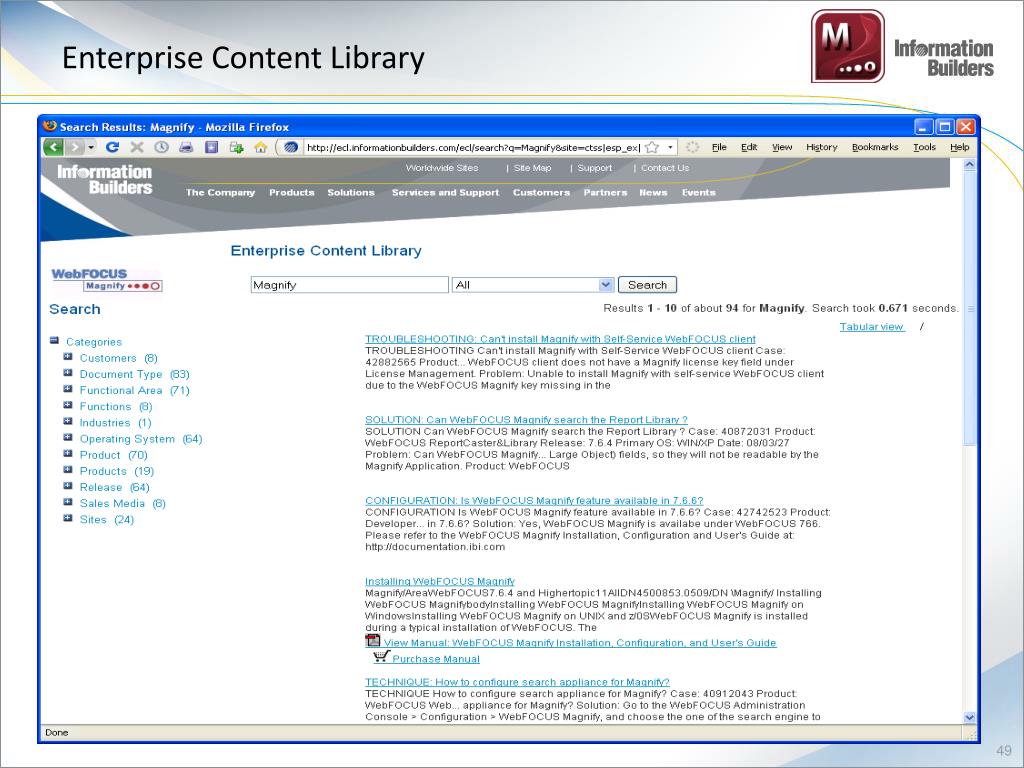Expand the Industries (1) category
This screenshot has width=1024, height=768.
tap(68, 421)
